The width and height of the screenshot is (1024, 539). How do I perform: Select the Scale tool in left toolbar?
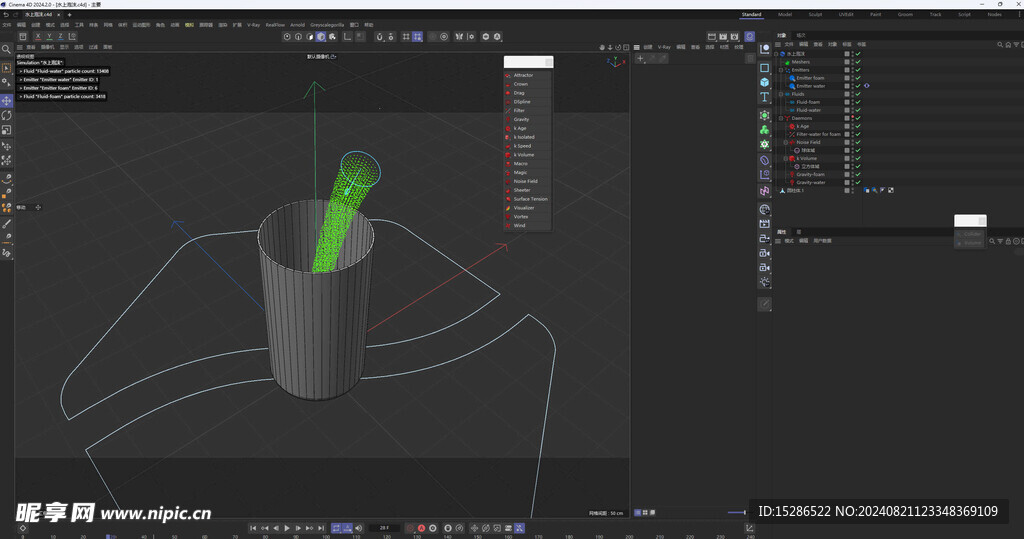tap(7, 130)
